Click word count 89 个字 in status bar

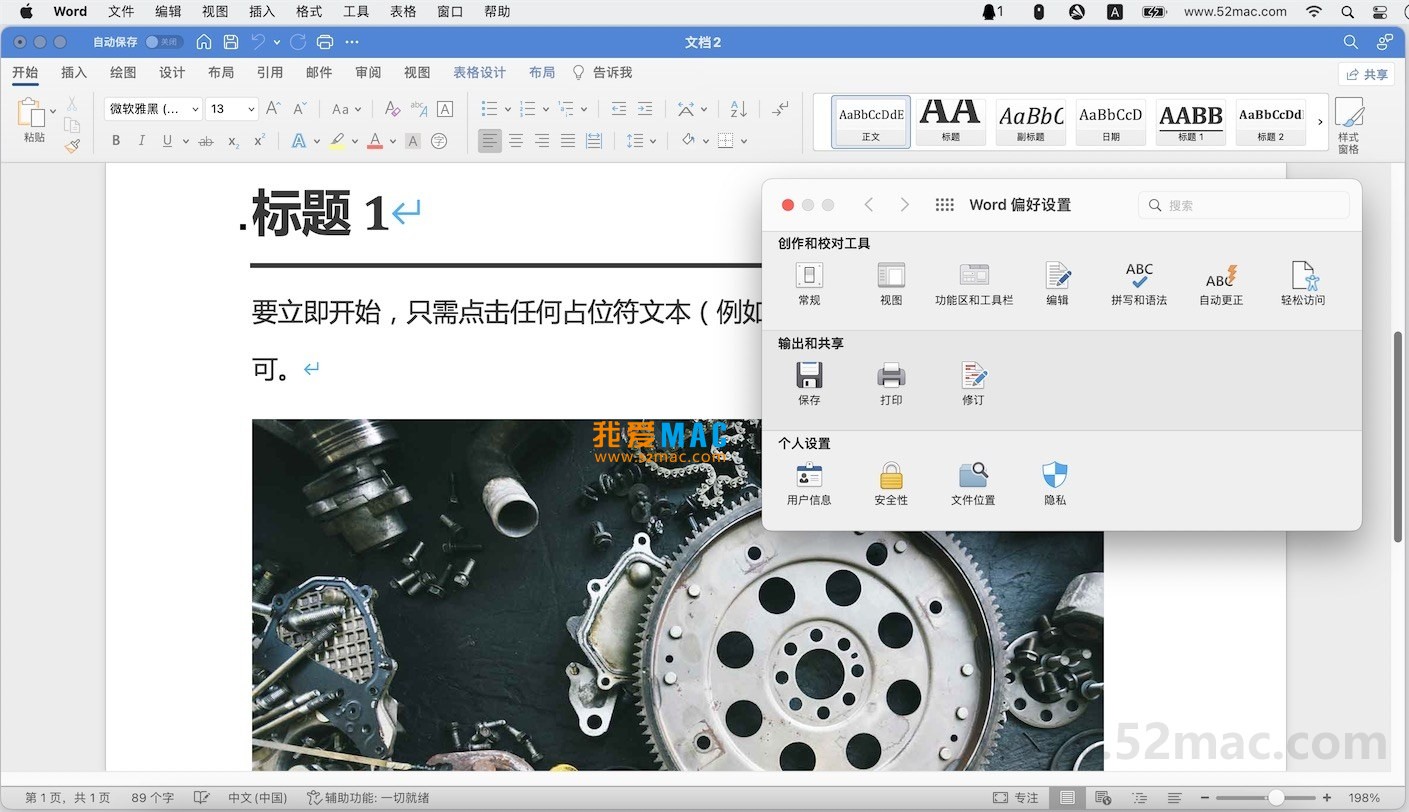pyautogui.click(x=153, y=798)
